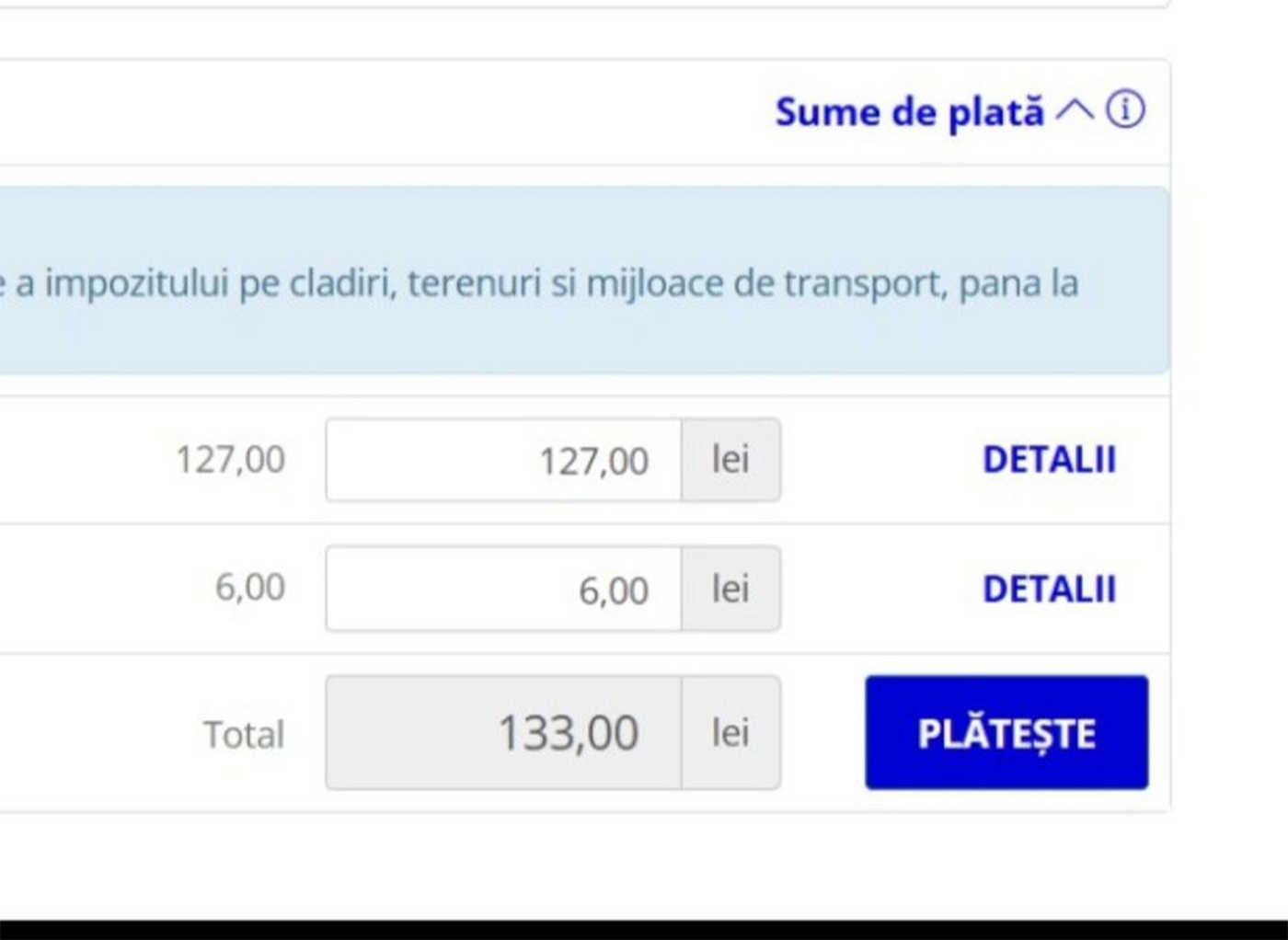Collapse the Sume de plată section chevron

[x=1075, y=110]
